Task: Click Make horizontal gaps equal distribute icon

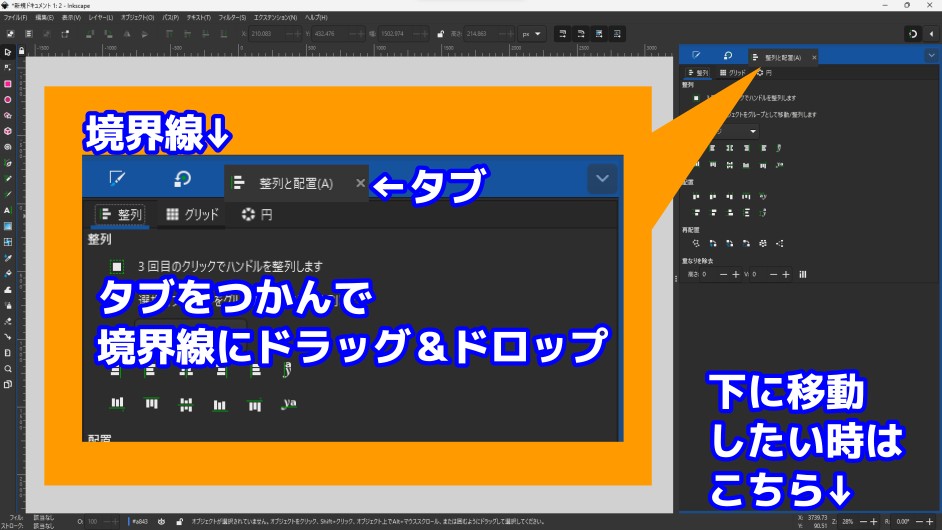Action: click(746, 196)
